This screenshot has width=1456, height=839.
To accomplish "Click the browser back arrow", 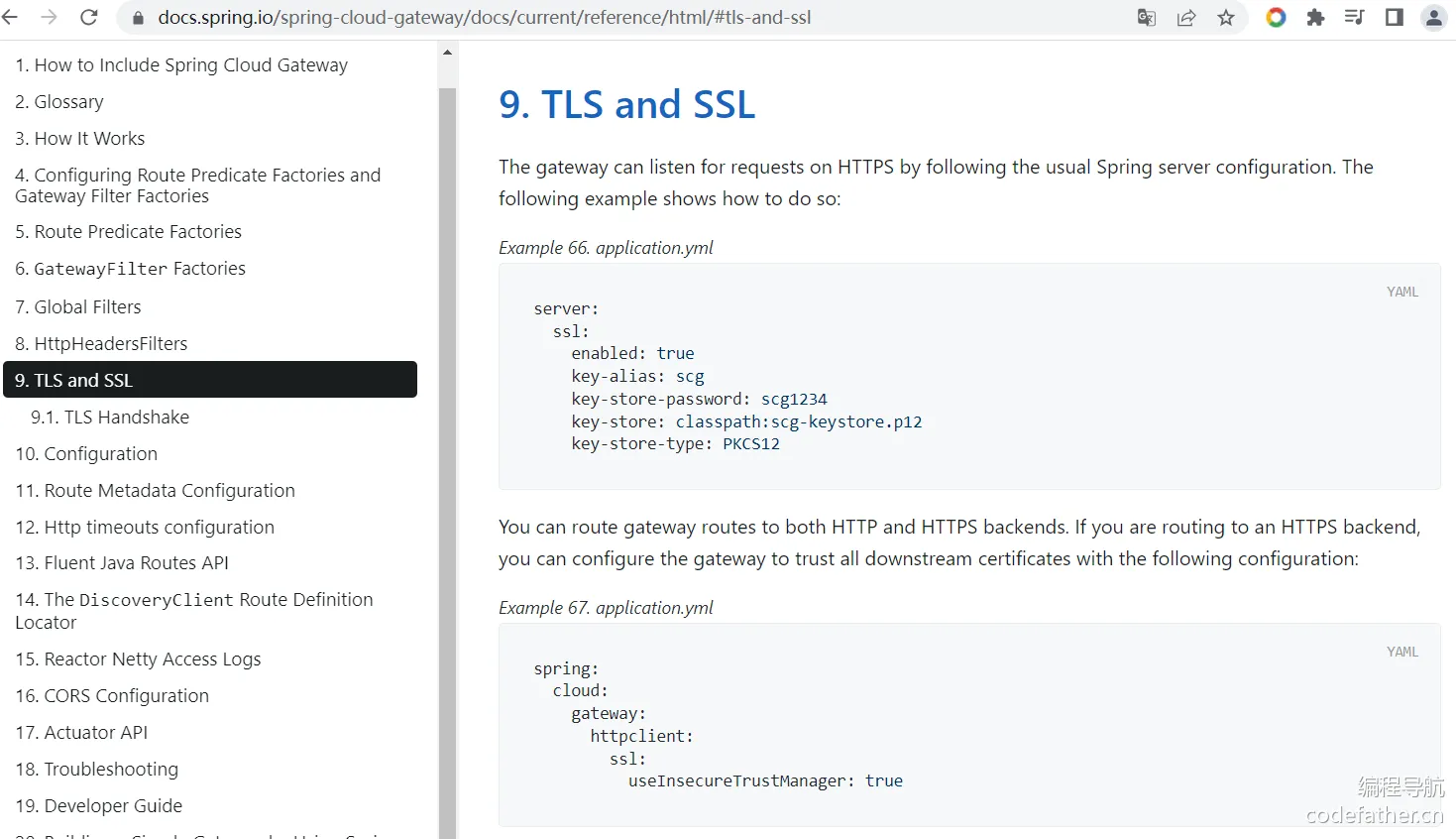I will (x=11, y=18).
